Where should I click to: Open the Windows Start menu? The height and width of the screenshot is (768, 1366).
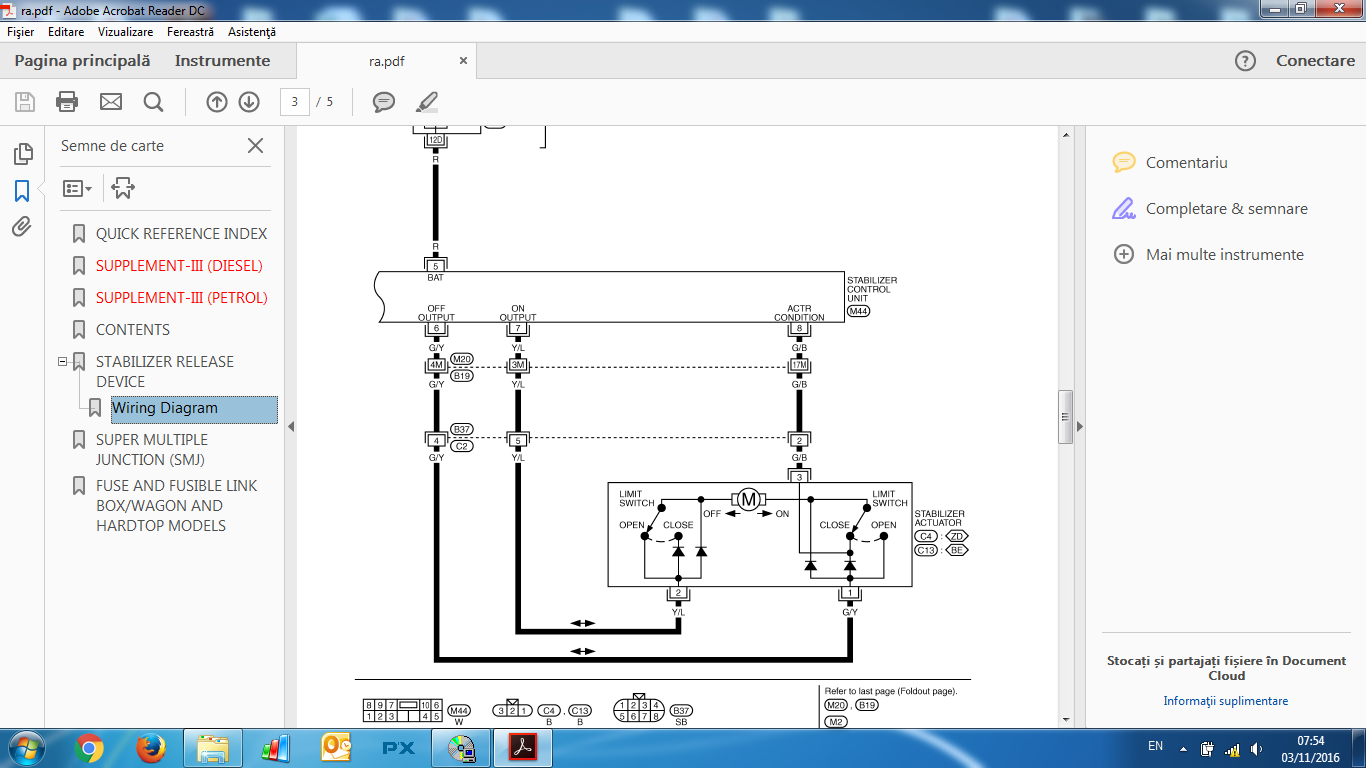(x=24, y=747)
